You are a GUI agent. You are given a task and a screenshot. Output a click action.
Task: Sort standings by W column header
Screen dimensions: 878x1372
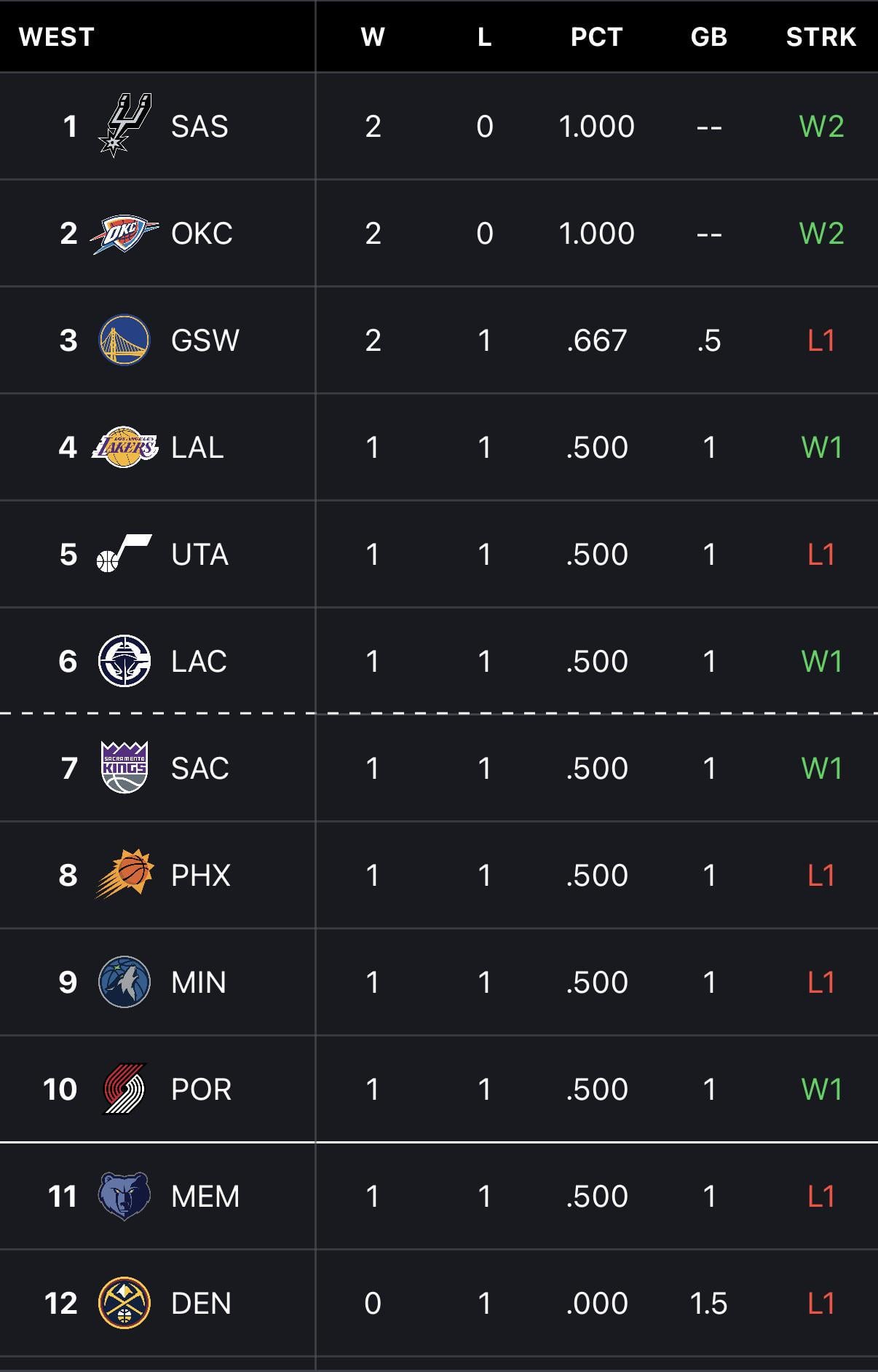tap(373, 37)
